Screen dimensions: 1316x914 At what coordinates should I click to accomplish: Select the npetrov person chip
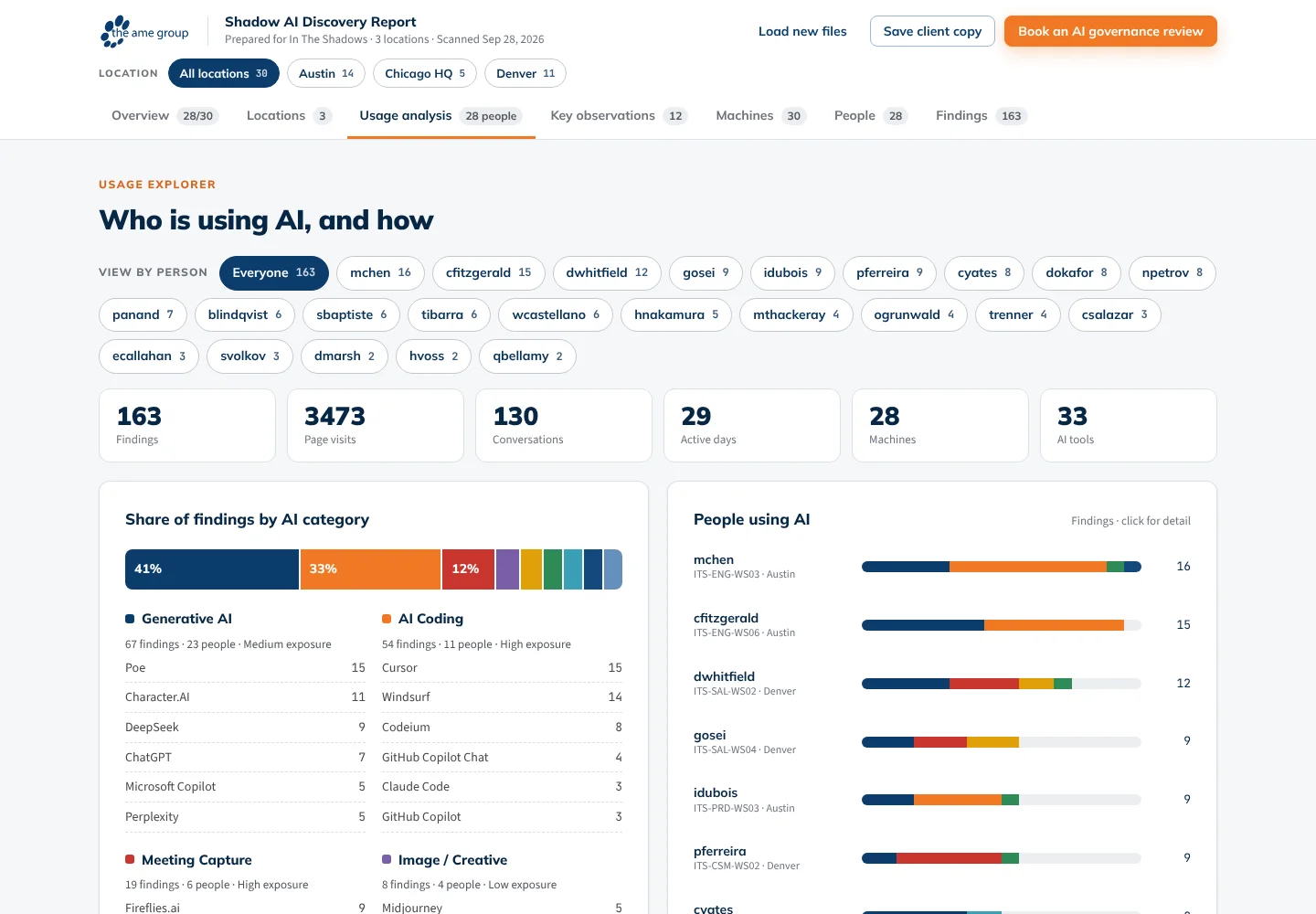point(1173,272)
